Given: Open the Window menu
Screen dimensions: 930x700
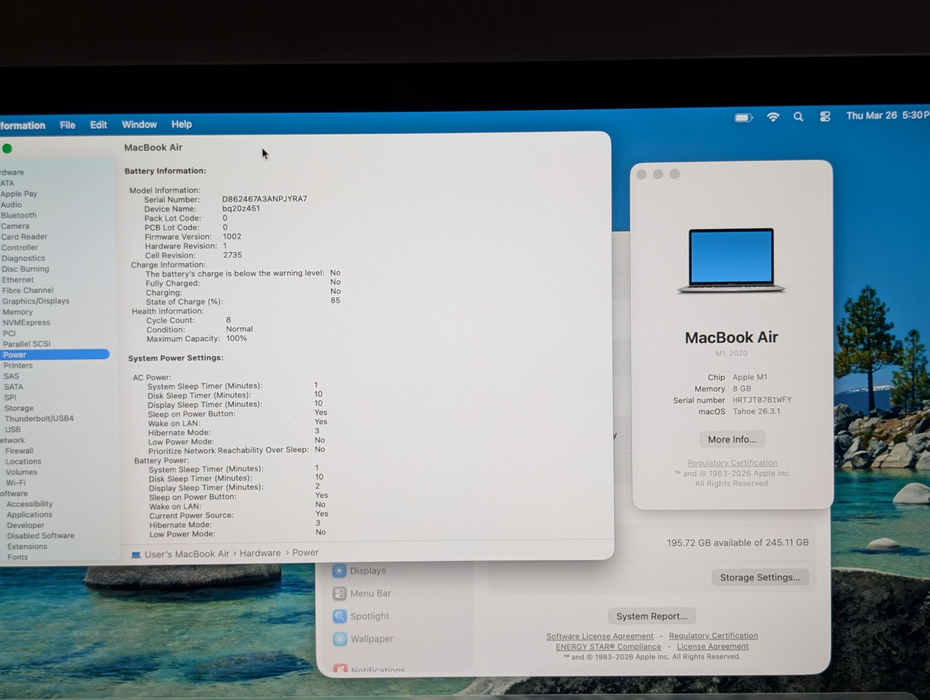Looking at the screenshot, I should point(139,125).
